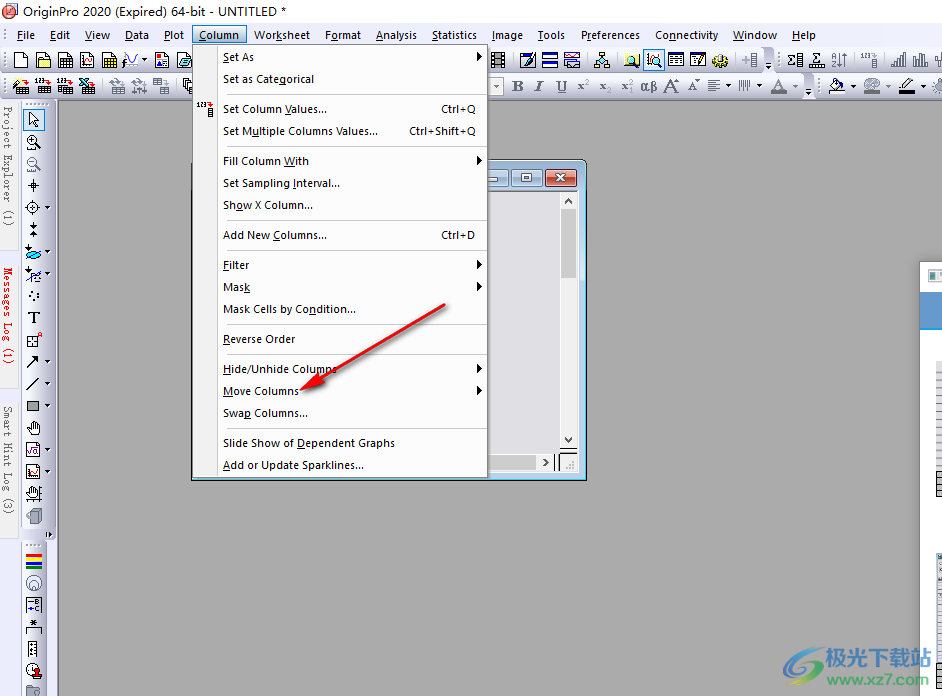This screenshot has width=942, height=696.
Task: Click the rainbow color palette icon
Action: 34,561
